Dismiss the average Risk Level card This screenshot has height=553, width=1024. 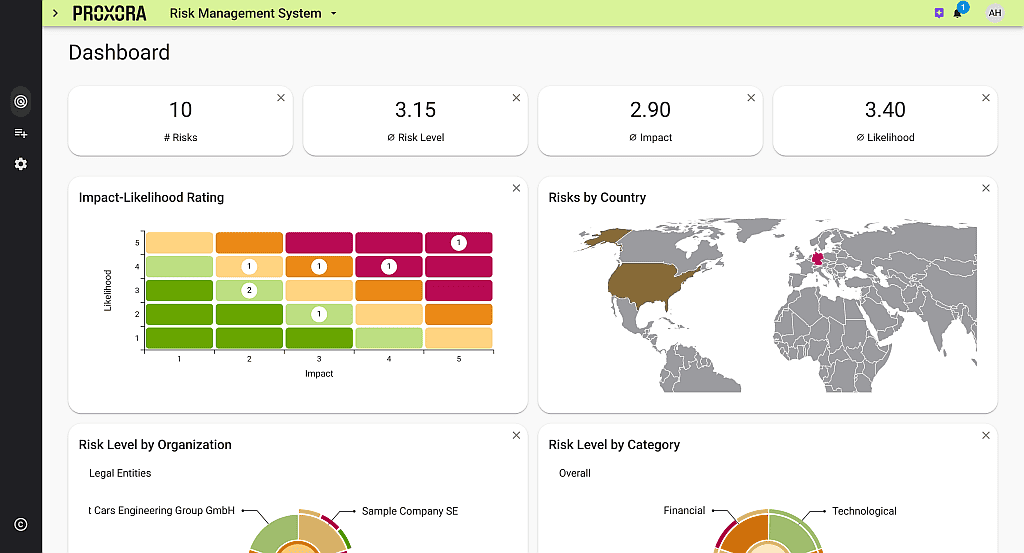pos(516,98)
